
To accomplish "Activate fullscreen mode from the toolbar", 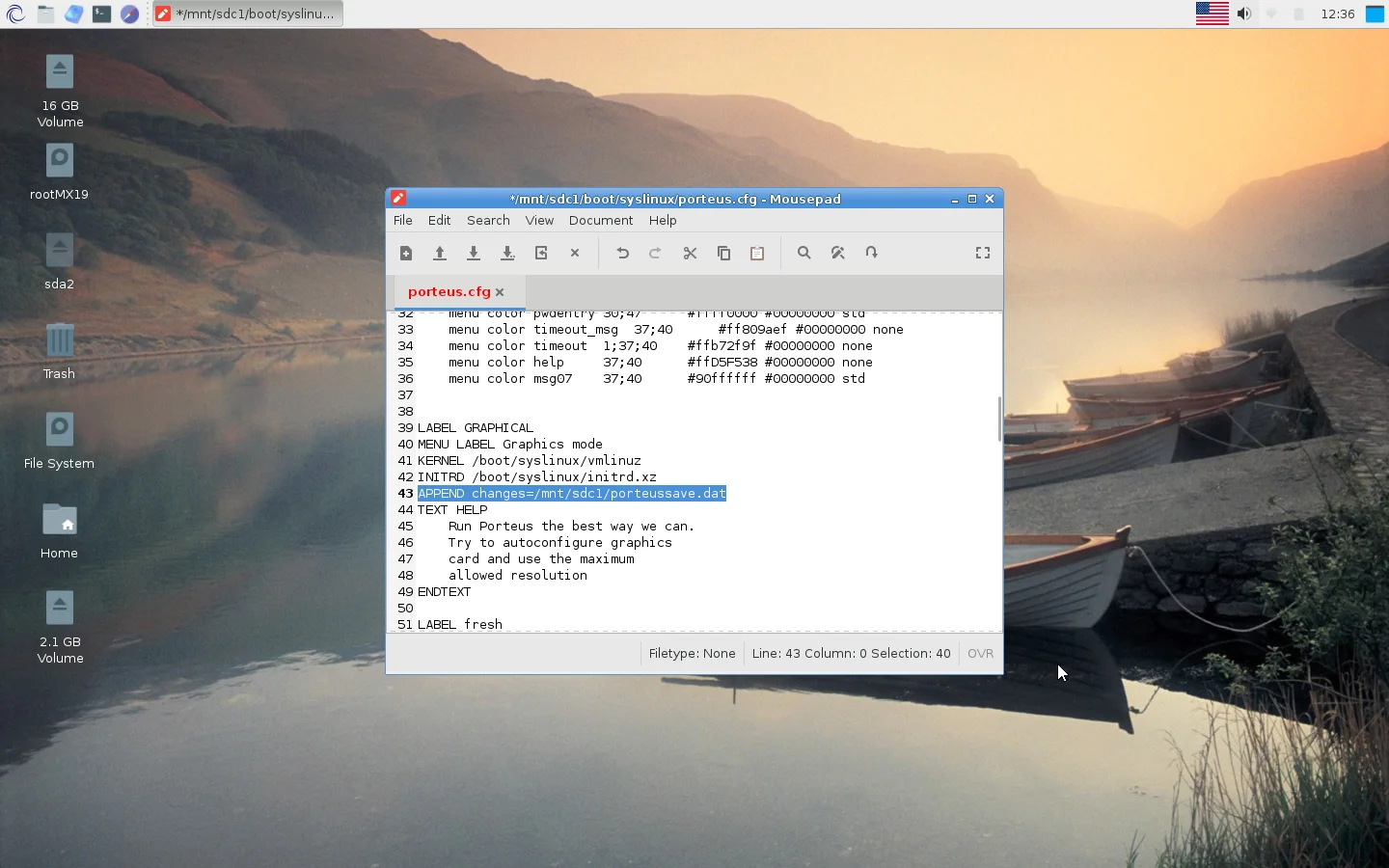I will coord(982,253).
